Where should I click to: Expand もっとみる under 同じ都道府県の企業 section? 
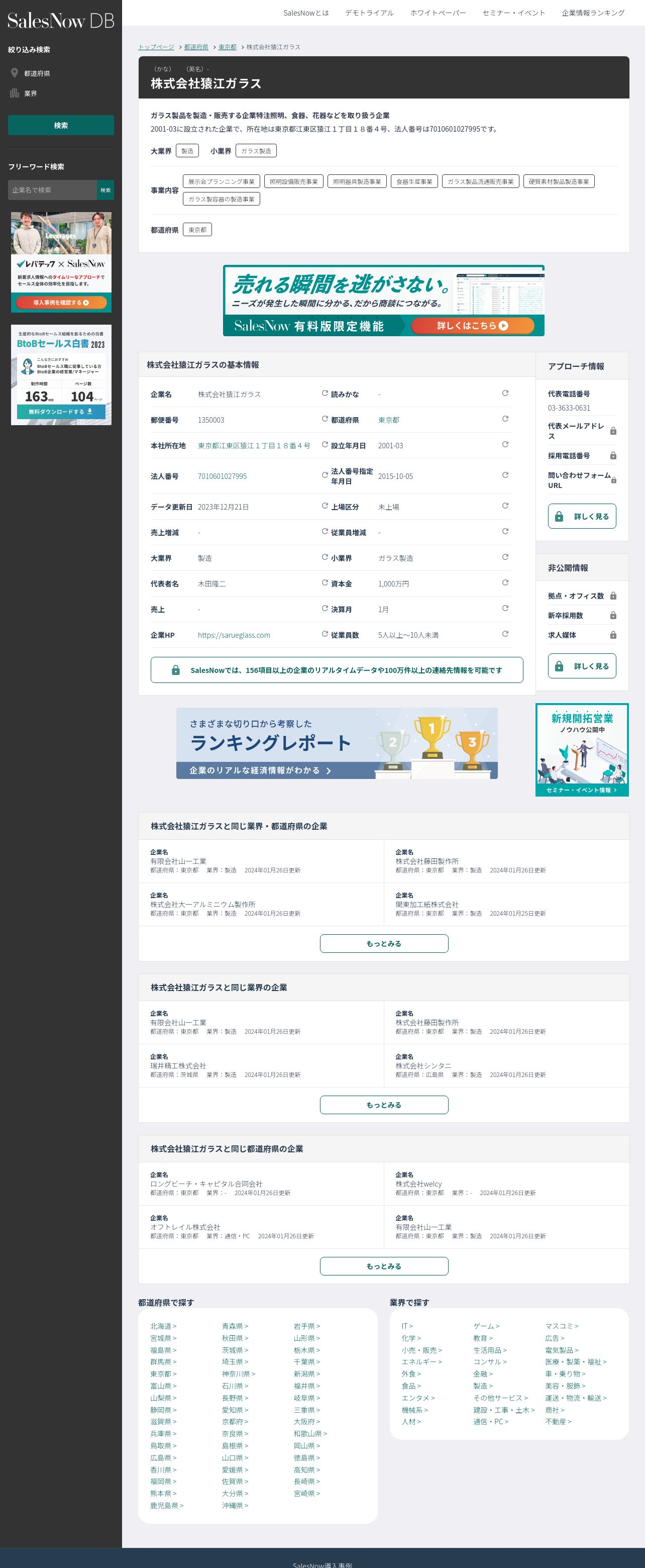384,1266
